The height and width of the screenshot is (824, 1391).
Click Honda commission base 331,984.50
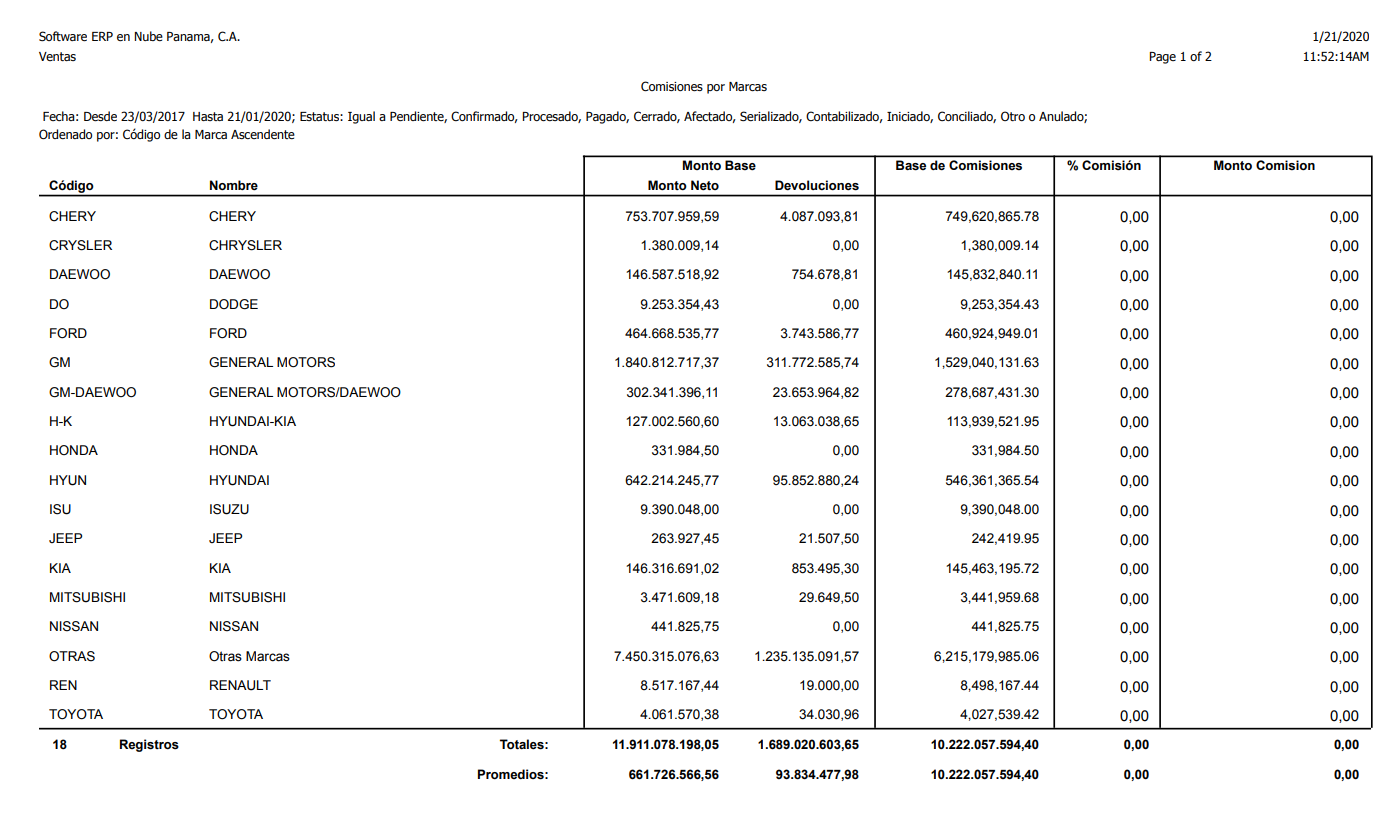point(1005,451)
